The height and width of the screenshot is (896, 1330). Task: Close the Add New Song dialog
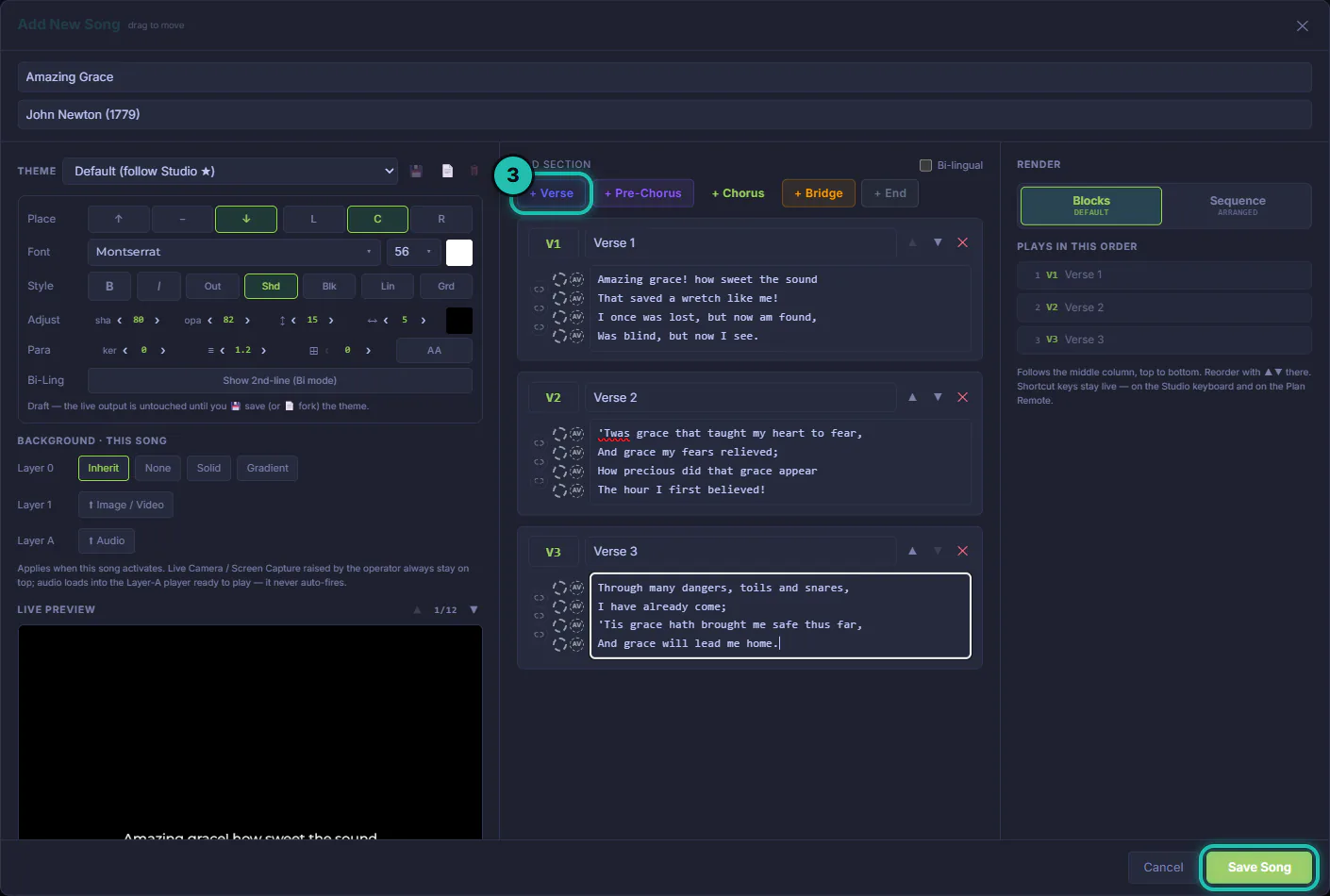point(1303,25)
